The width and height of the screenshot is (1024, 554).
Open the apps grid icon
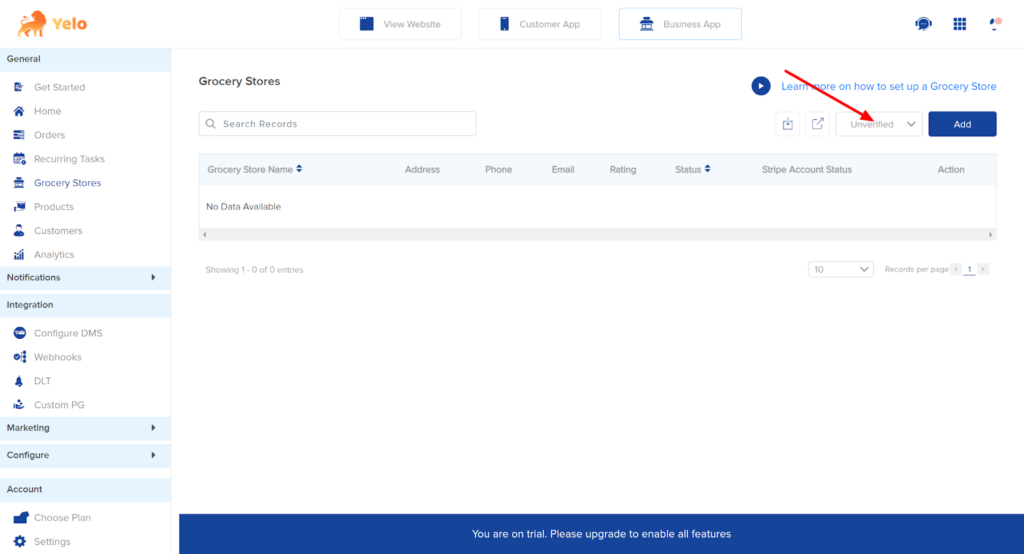click(x=960, y=24)
